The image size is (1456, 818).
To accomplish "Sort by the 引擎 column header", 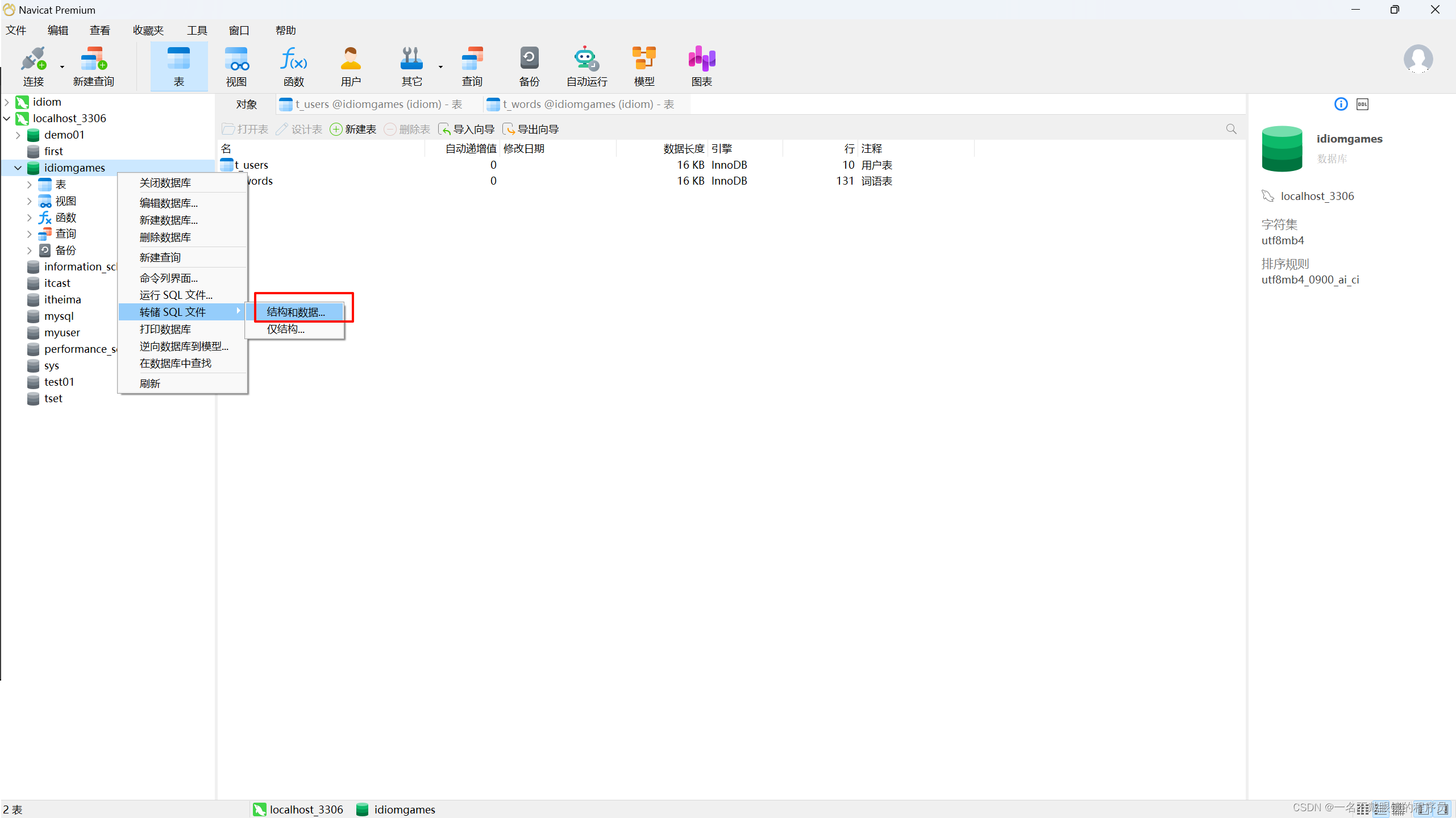I will (x=745, y=148).
